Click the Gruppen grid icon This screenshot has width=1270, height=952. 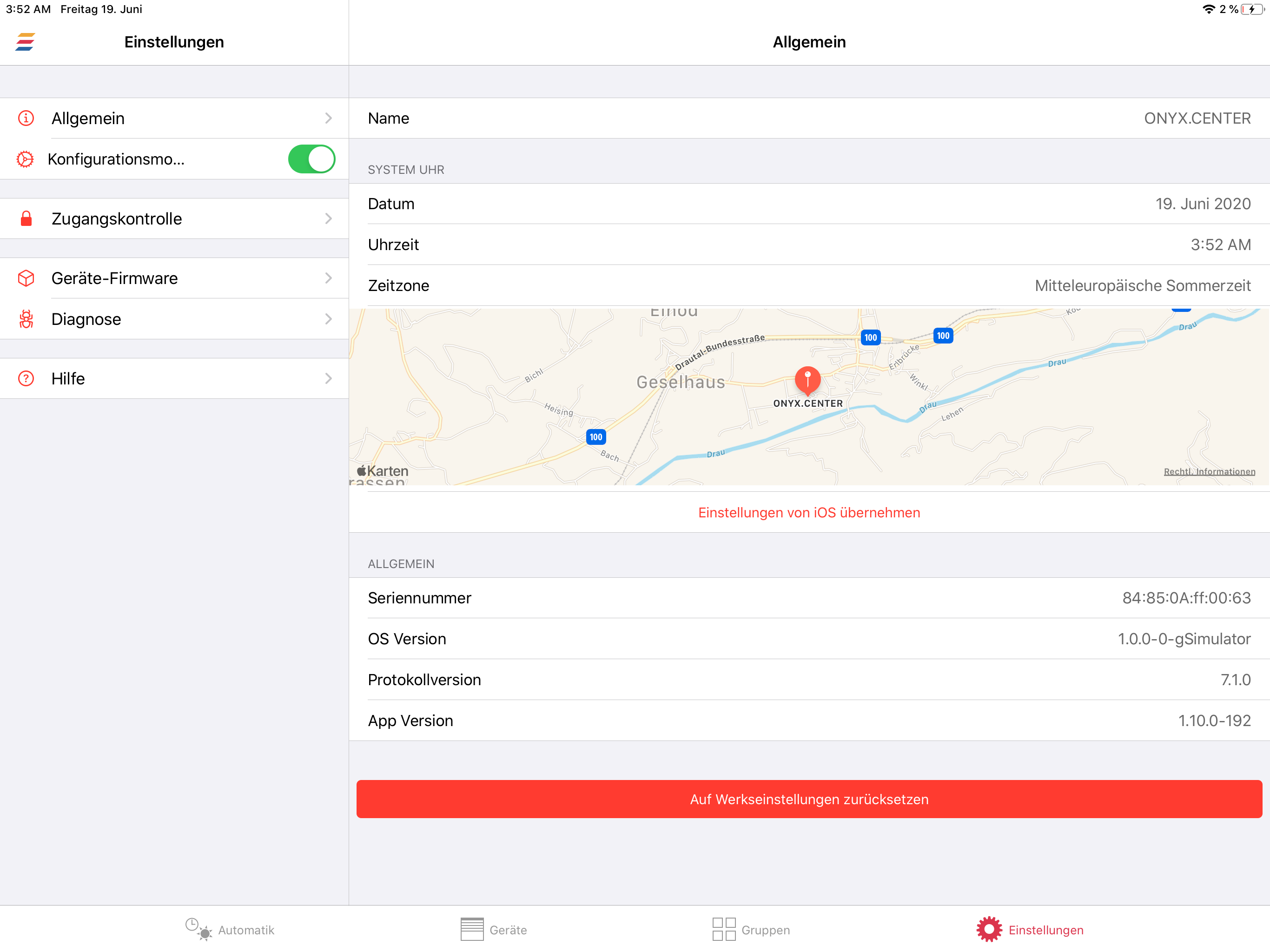724,930
